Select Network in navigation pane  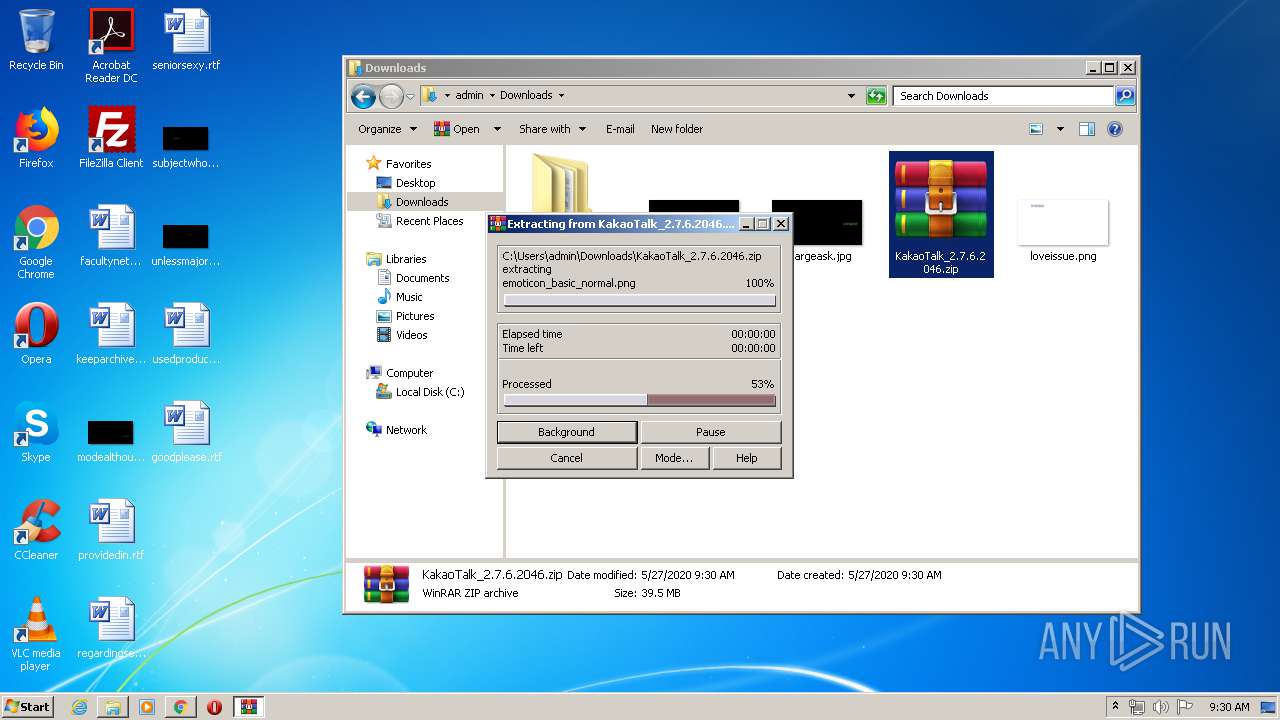(406, 430)
